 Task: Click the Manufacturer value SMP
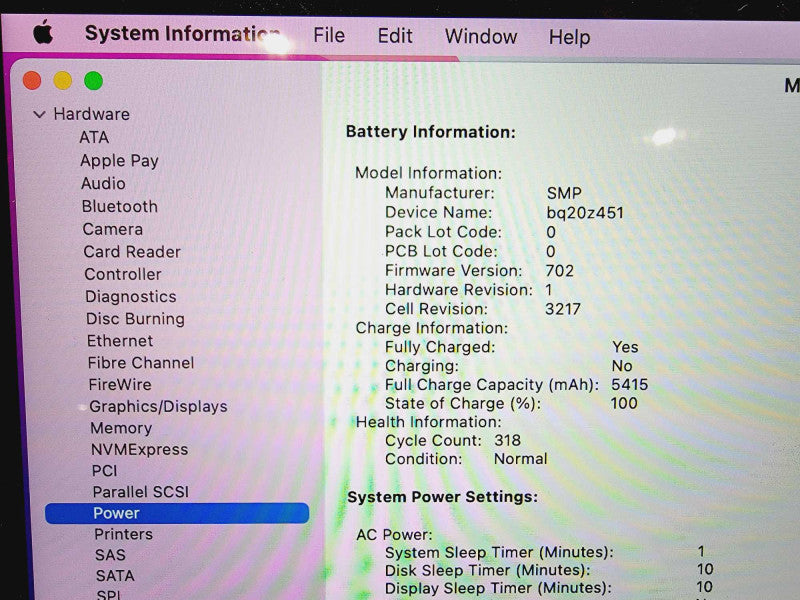564,193
